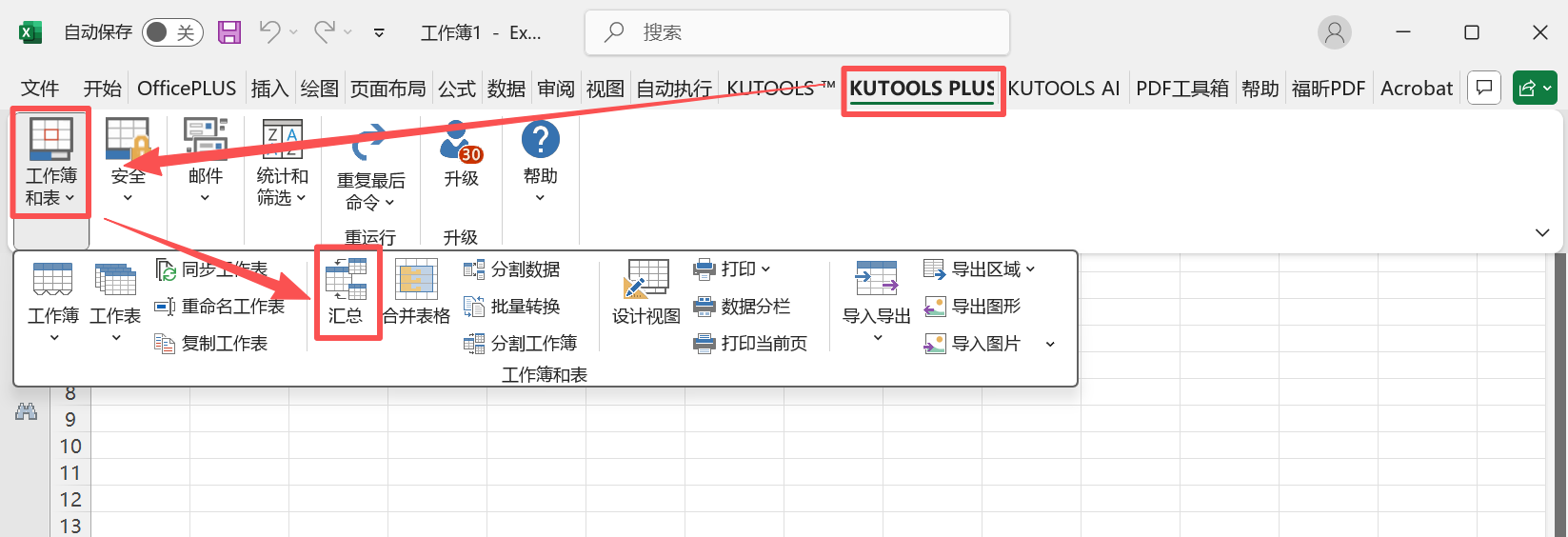Switch to the 绘图 tab
Screen dimensions: 1568x537
(x=320, y=89)
